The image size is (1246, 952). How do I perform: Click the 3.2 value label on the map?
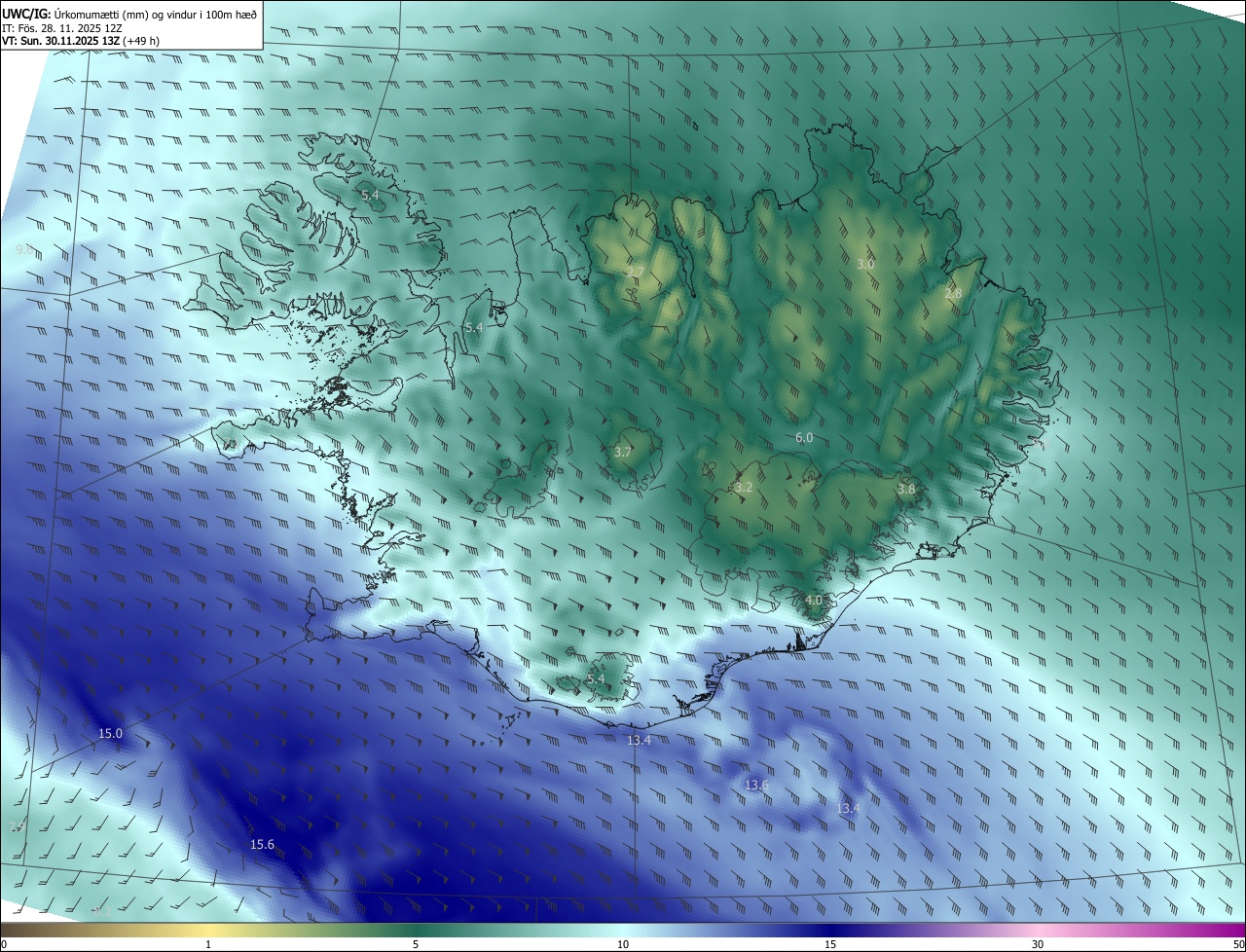coord(744,487)
